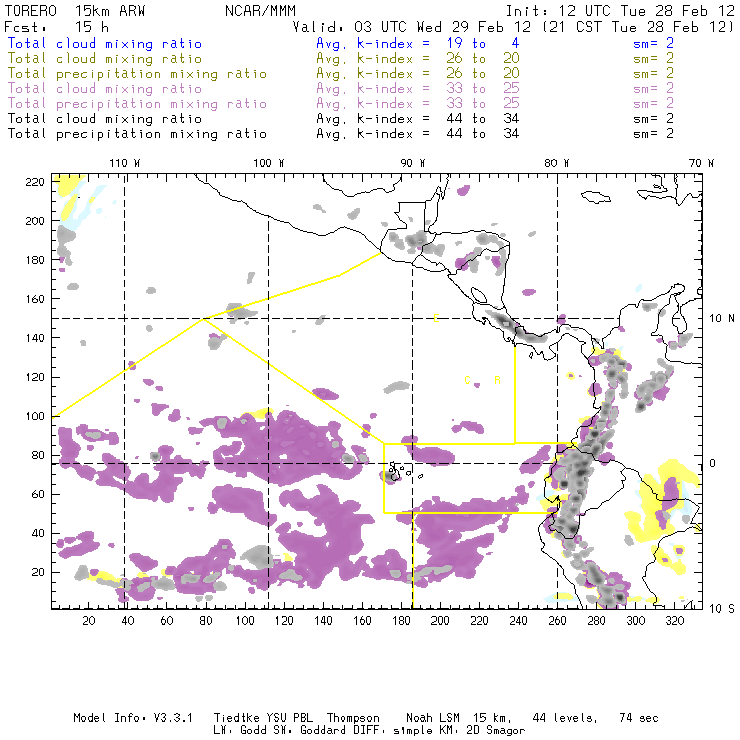The image size is (740, 740).
Task: Select the '80 W' longitude label
Action: click(x=556, y=163)
